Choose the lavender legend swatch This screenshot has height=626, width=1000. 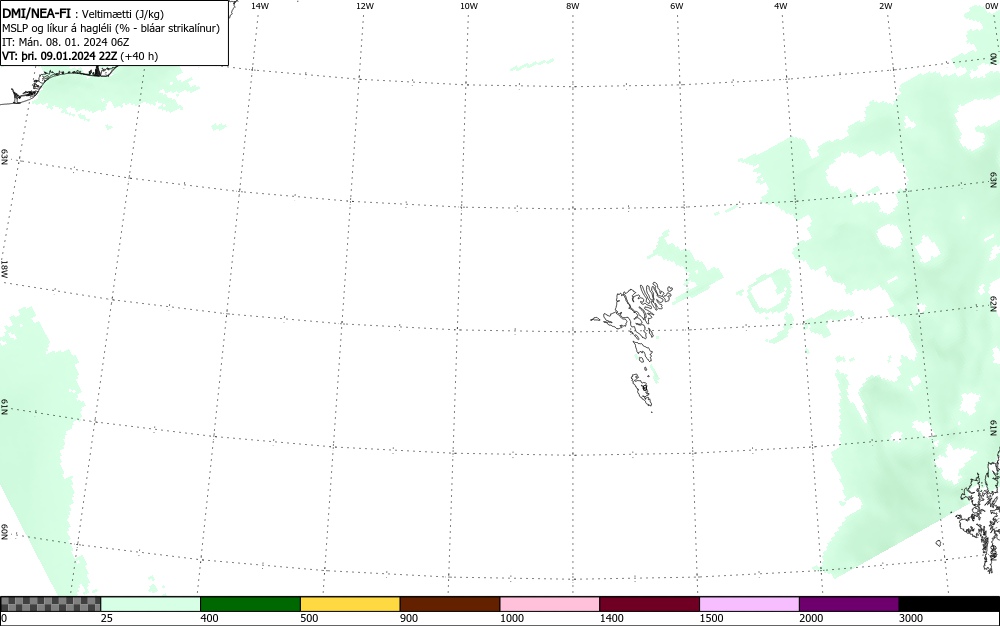coord(749,604)
